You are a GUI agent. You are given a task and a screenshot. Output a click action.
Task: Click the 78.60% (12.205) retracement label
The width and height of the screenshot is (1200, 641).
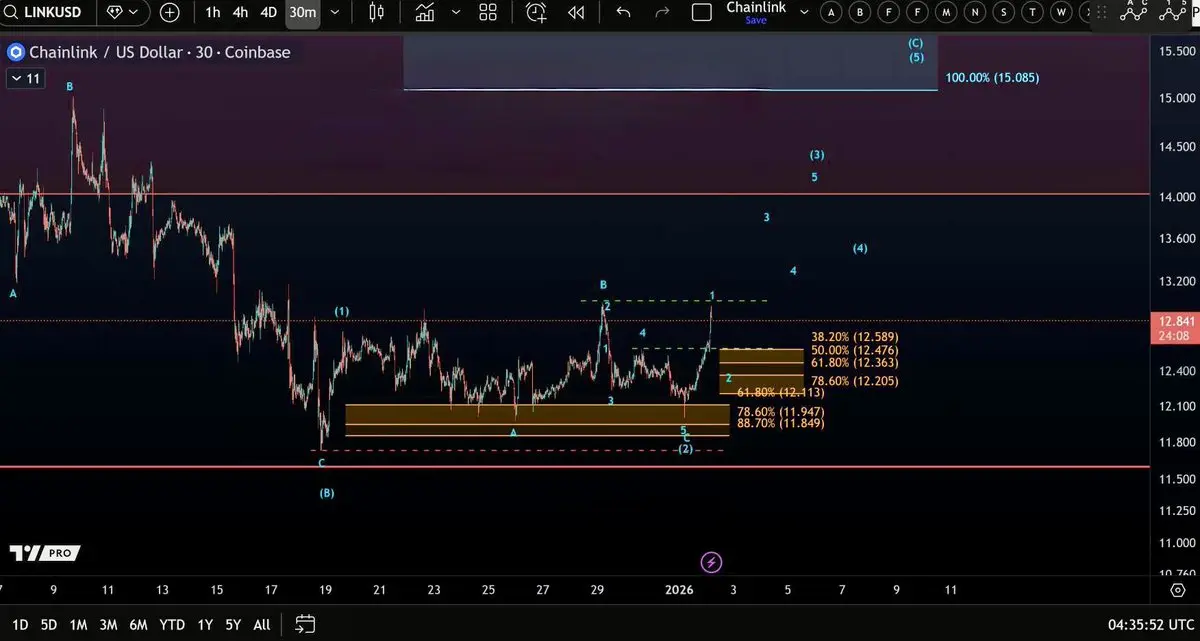tap(854, 381)
